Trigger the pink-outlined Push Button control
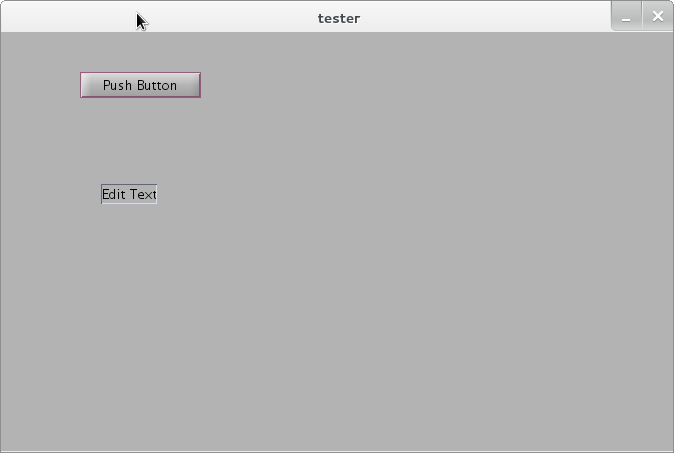Screen dimensions: 674x453 click(140, 85)
